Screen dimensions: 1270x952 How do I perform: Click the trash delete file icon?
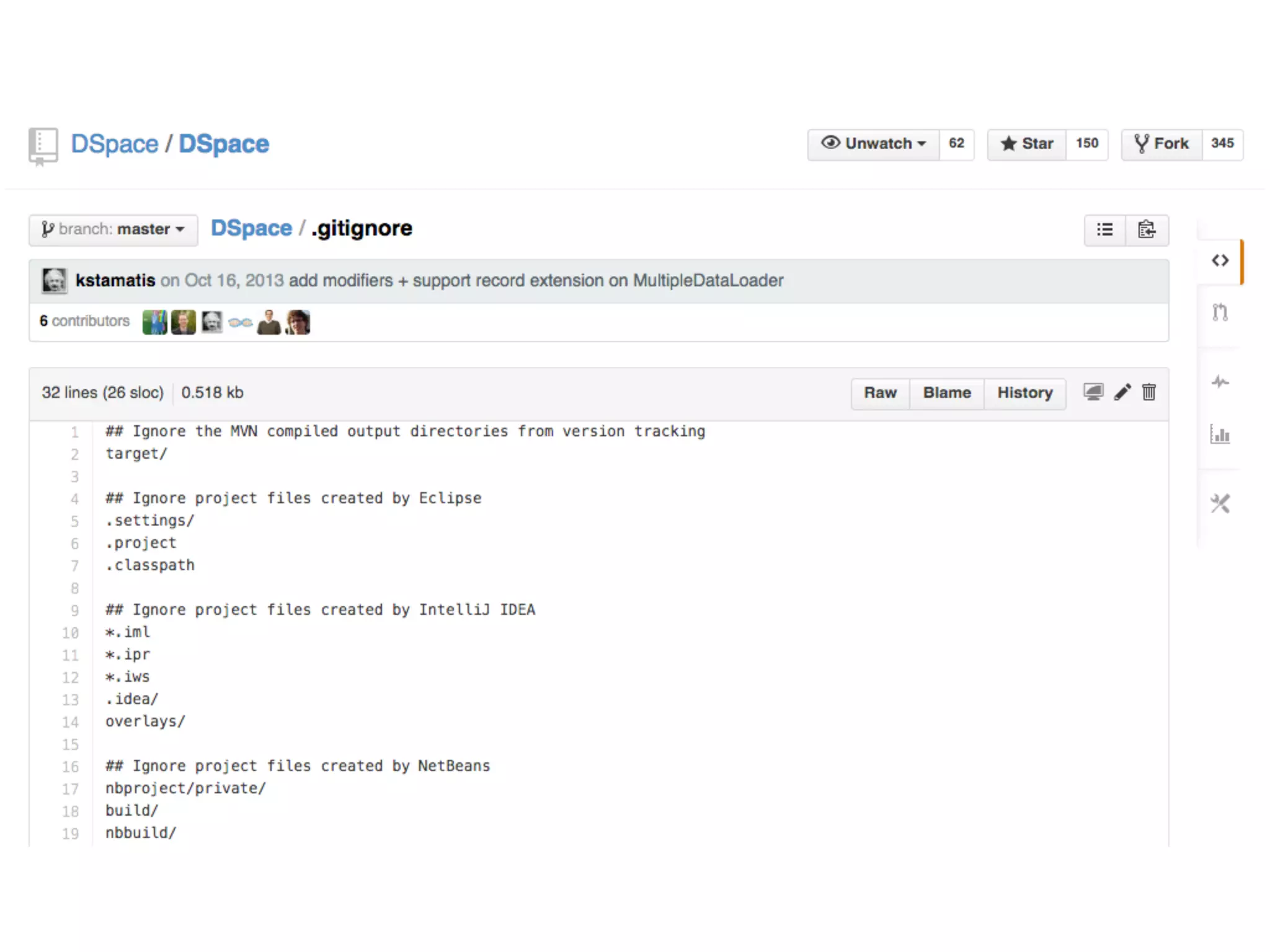point(1148,392)
